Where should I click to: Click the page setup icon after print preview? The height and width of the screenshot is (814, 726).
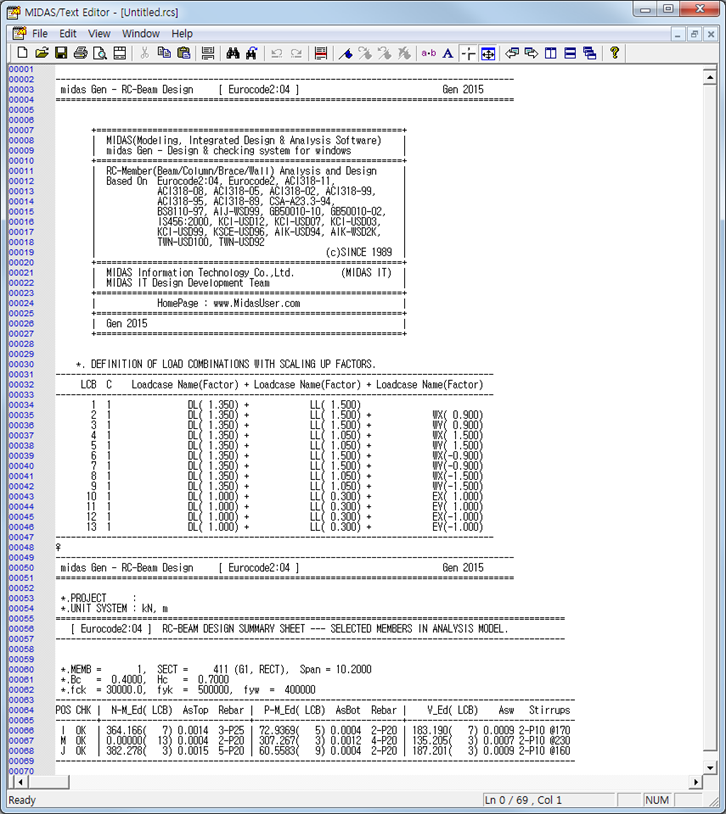point(120,53)
